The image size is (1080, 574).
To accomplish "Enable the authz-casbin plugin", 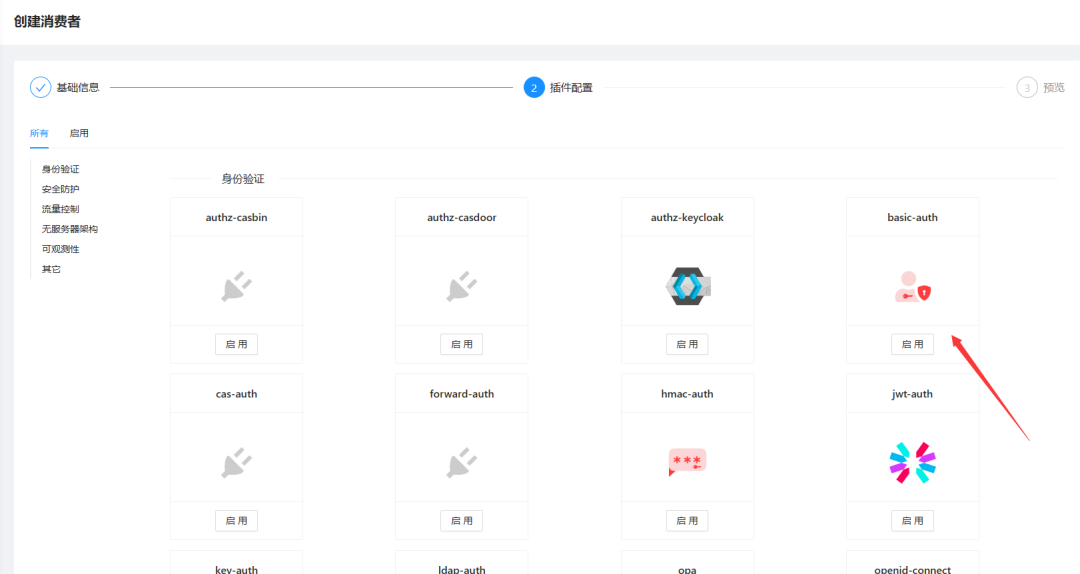I will pos(236,344).
